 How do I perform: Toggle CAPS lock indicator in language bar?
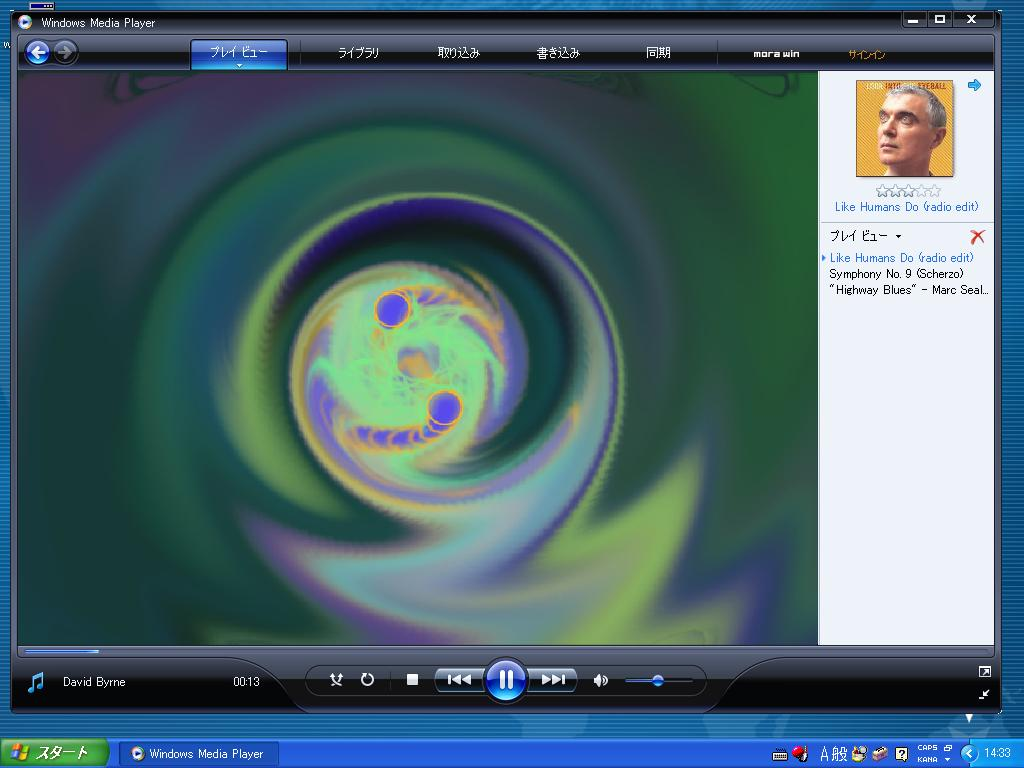(x=927, y=748)
